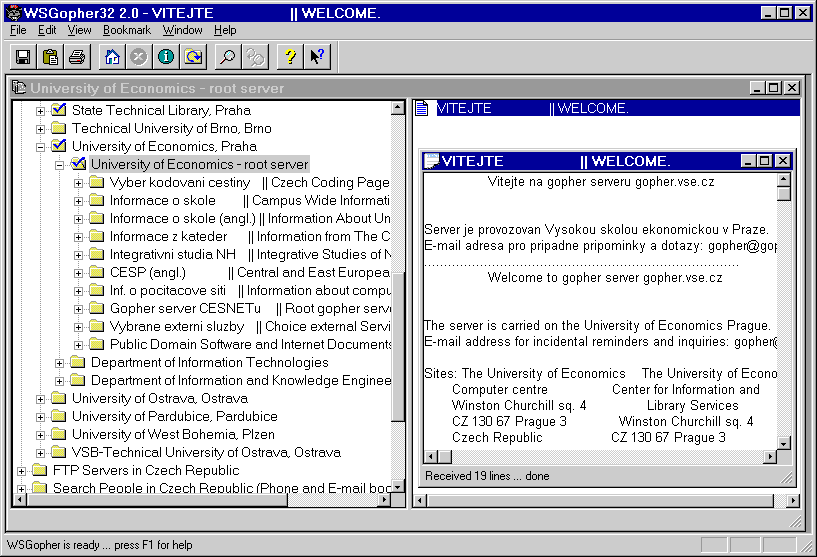The image size is (817, 557).
Task: Open the Bookmark menu
Action: click(x=127, y=30)
